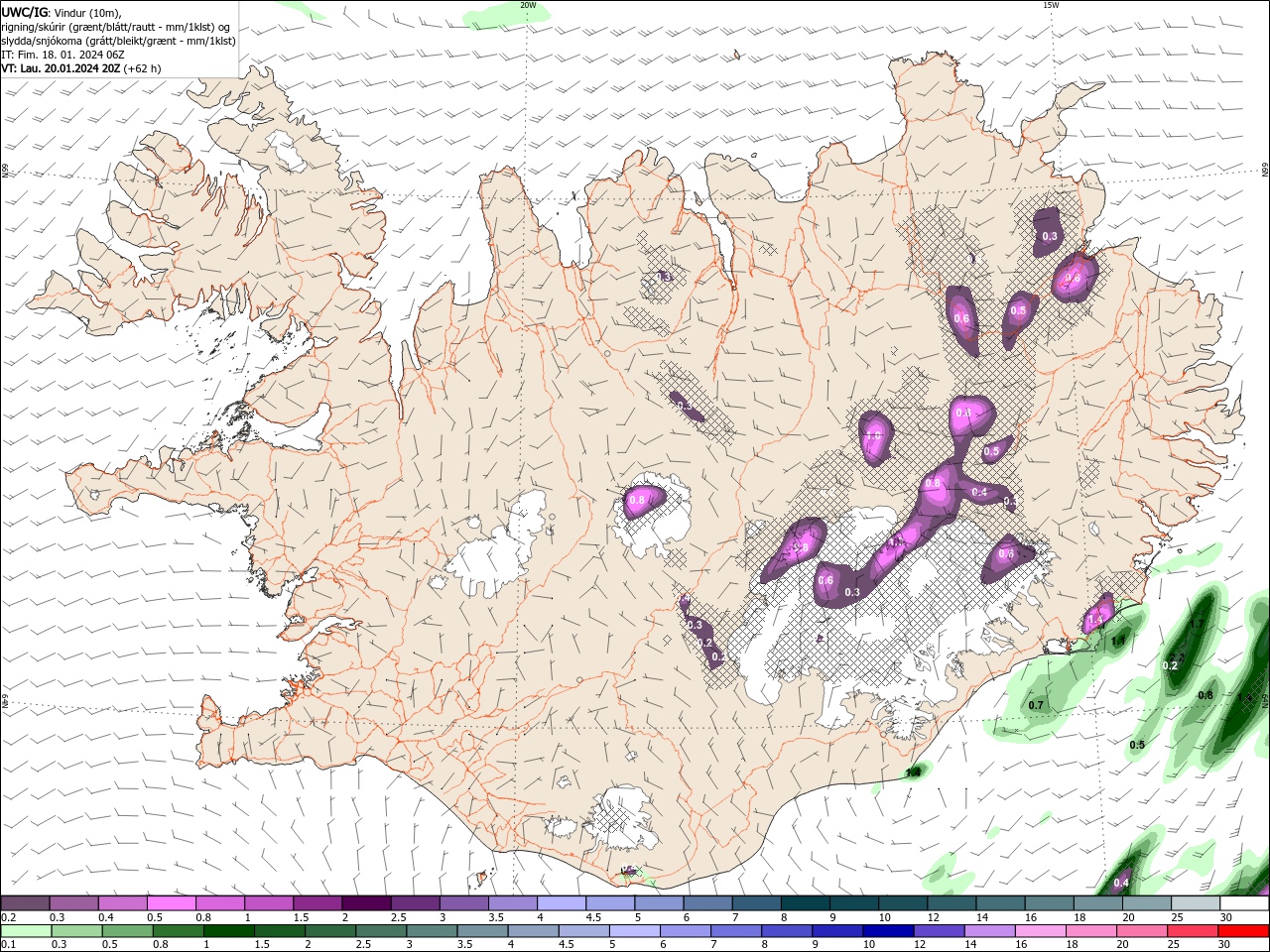Click the '0.7' value on green rain area offshore
The height and width of the screenshot is (952, 1270).
point(1036,705)
